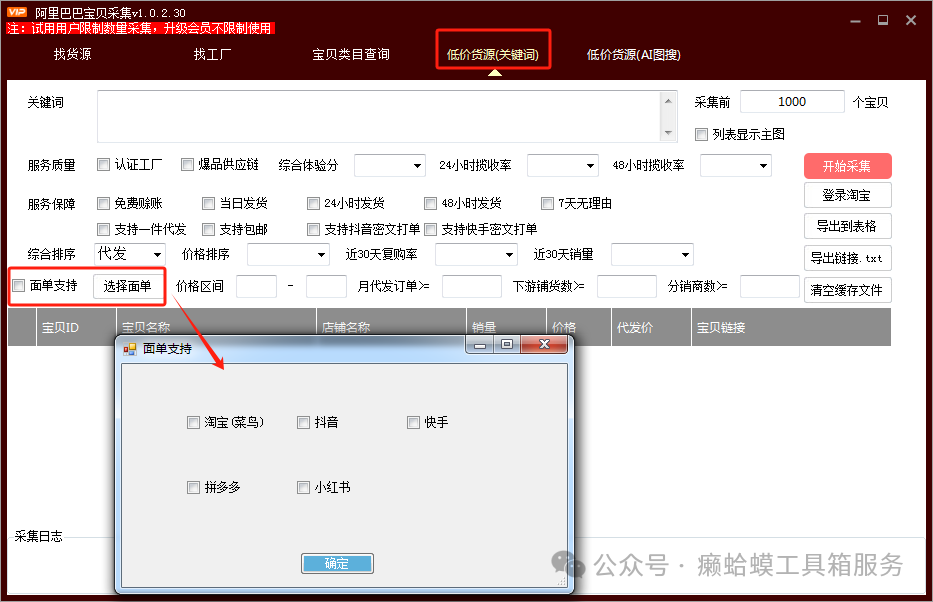Expand 价格排序 dropdown
The width and height of the screenshot is (933, 602).
tap(288, 255)
